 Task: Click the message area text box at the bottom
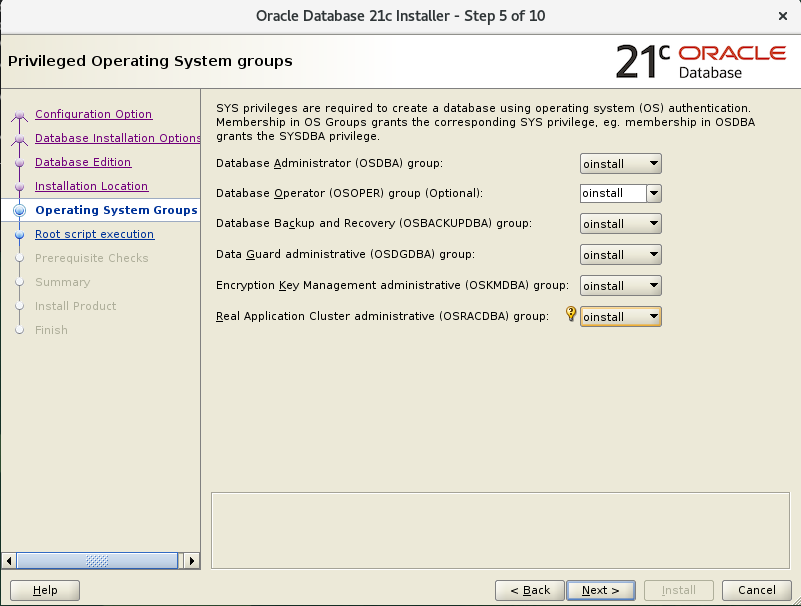[x=500, y=530]
